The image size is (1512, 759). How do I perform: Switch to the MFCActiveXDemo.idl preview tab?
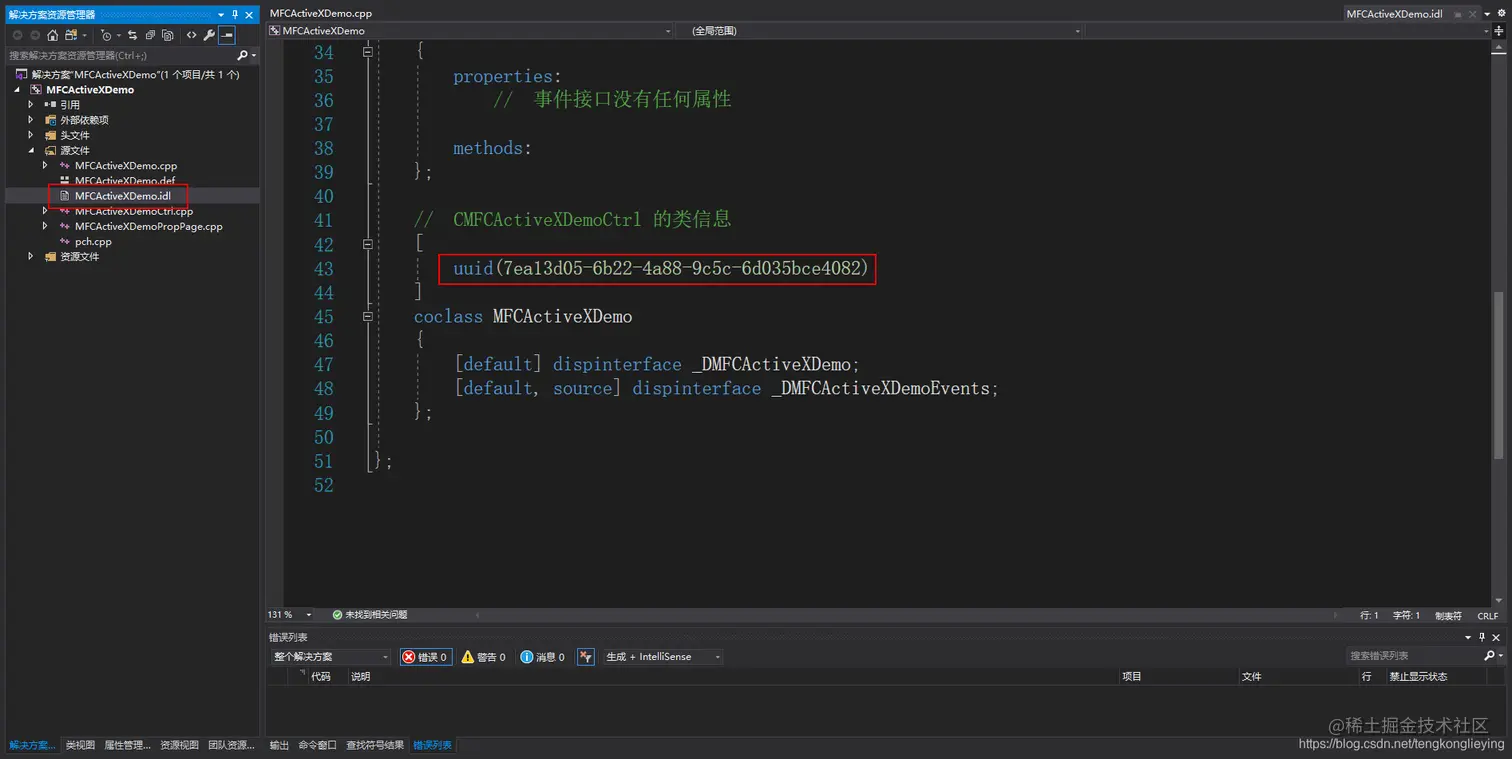[x=1394, y=14]
